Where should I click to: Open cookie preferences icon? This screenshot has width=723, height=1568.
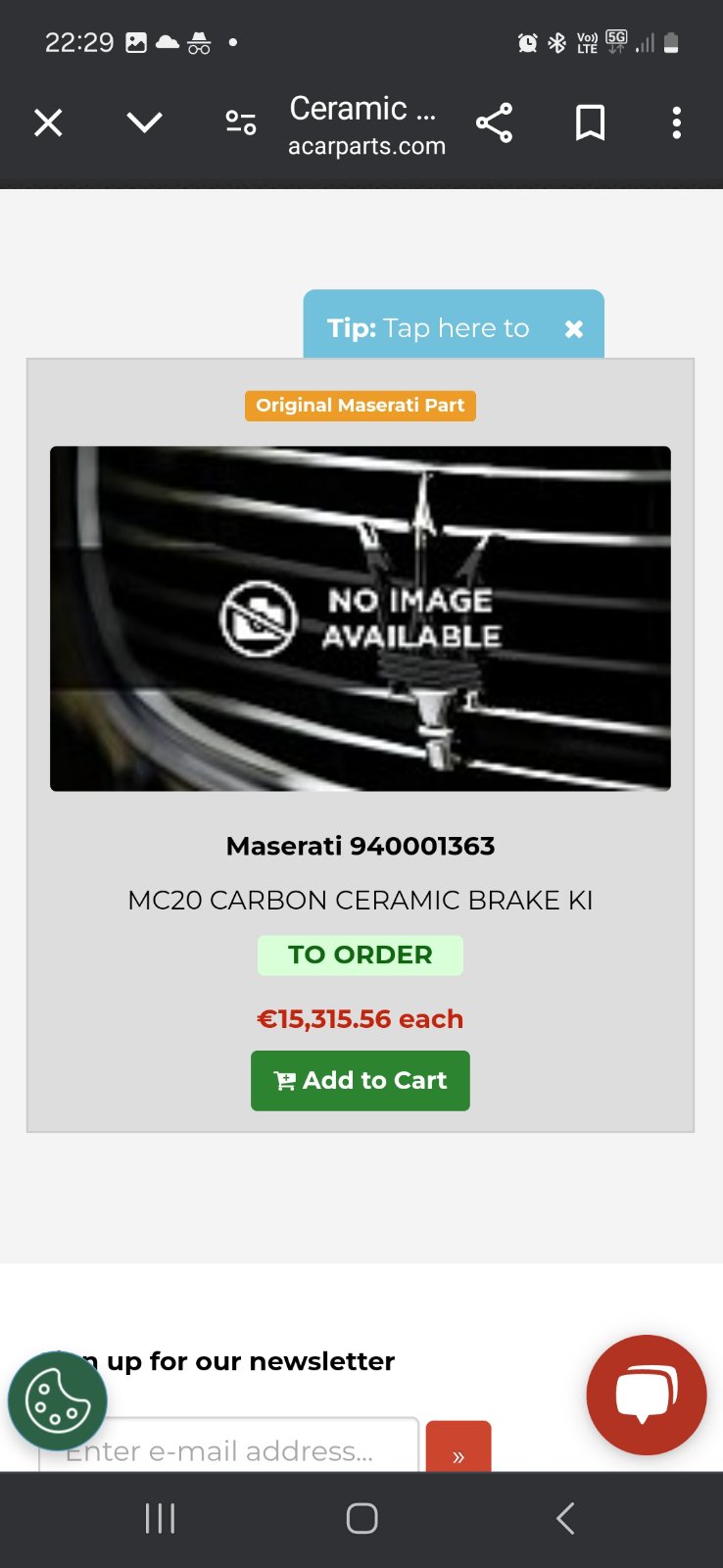click(x=58, y=1400)
